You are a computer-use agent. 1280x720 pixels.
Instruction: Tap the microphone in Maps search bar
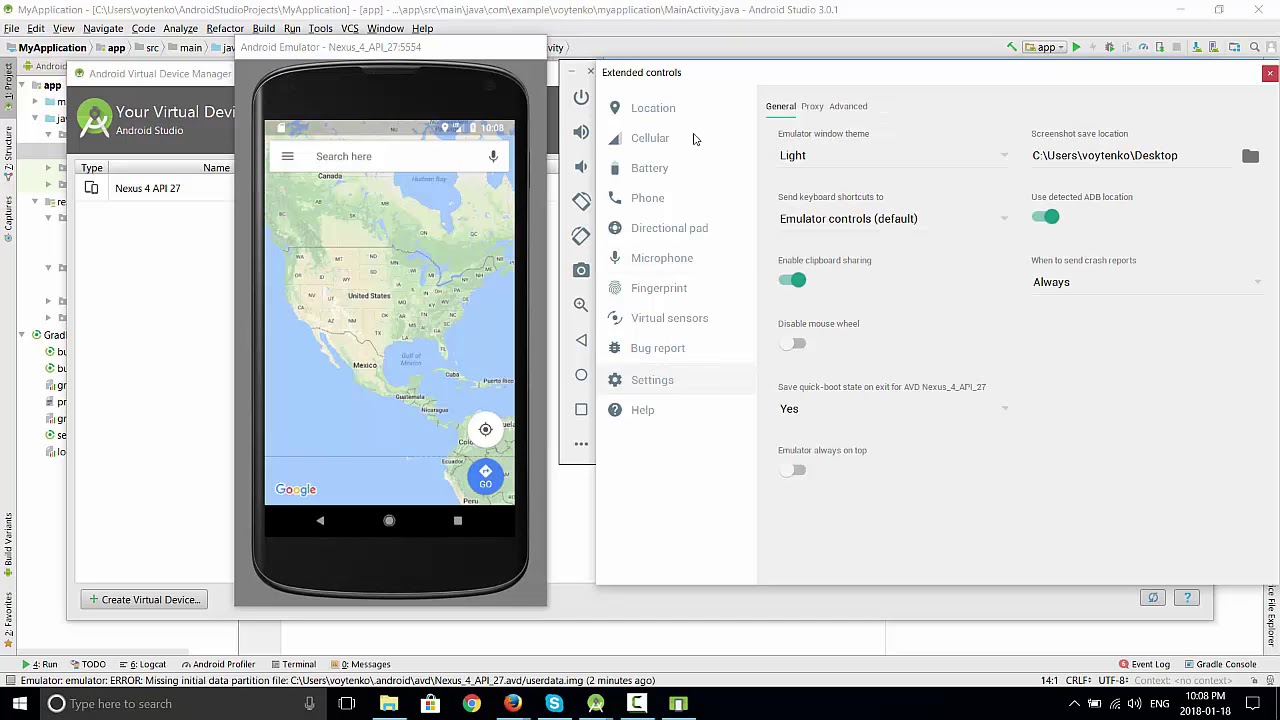[x=493, y=156]
